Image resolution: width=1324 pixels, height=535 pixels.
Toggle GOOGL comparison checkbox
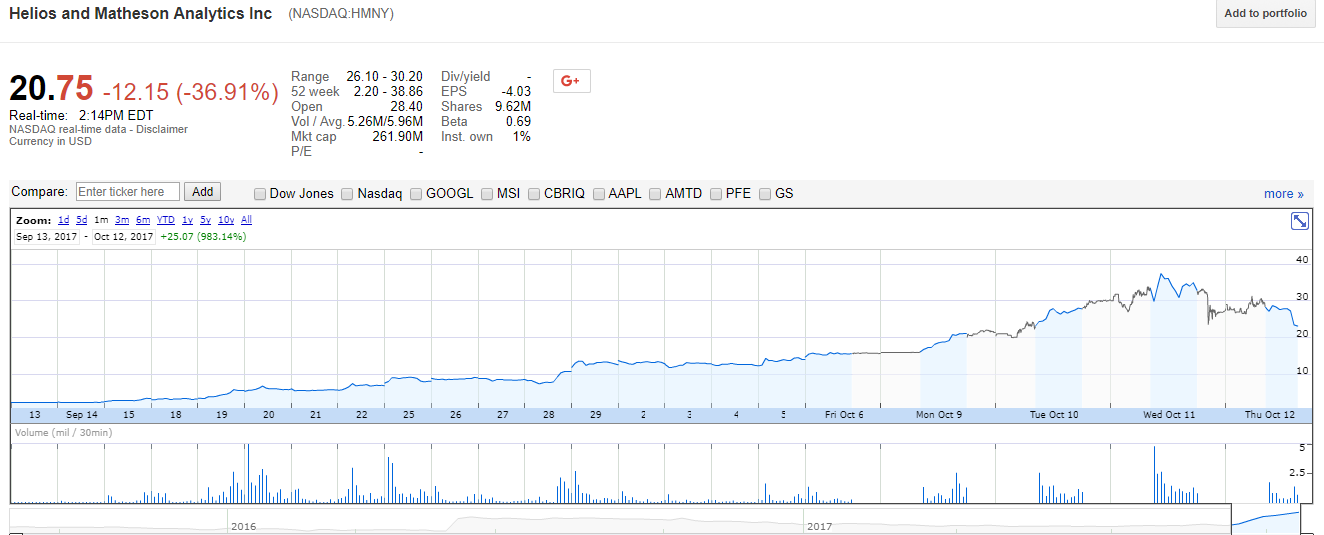pyautogui.click(x=416, y=194)
